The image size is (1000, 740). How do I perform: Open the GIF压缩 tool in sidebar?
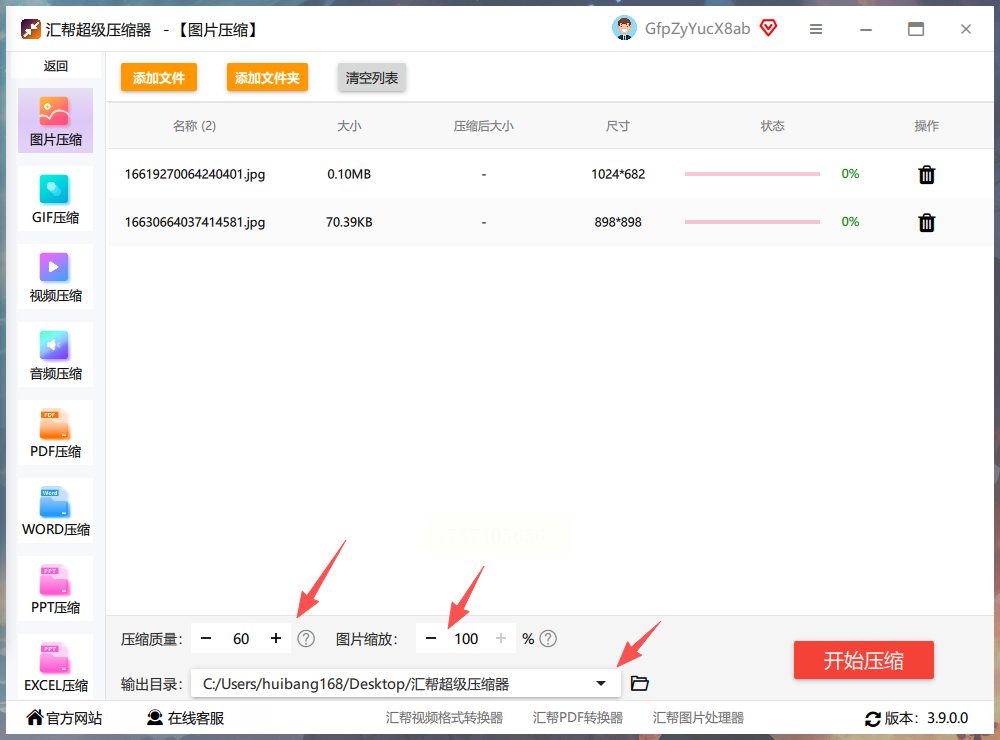(x=55, y=199)
